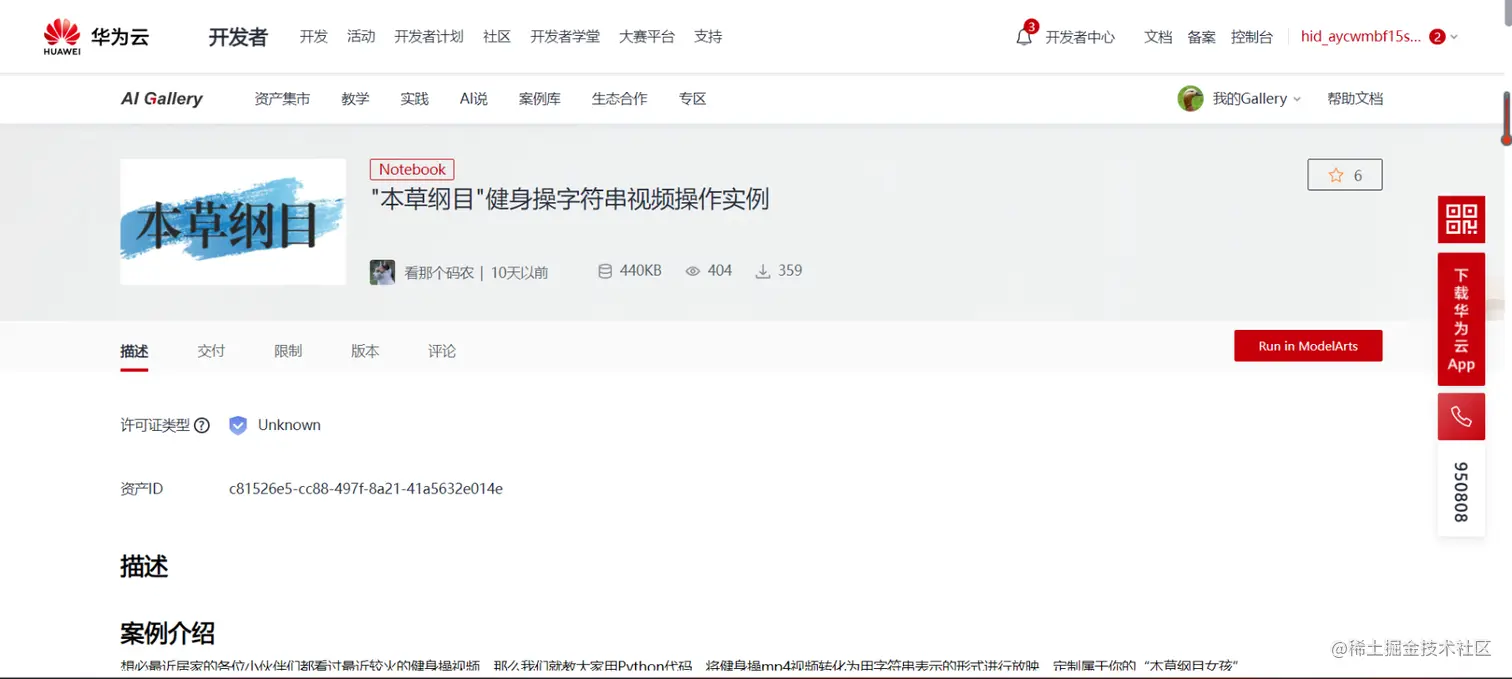Screen dimensions: 1512x679
Task: Click the phone contact icon
Action: pyautogui.click(x=1461, y=417)
